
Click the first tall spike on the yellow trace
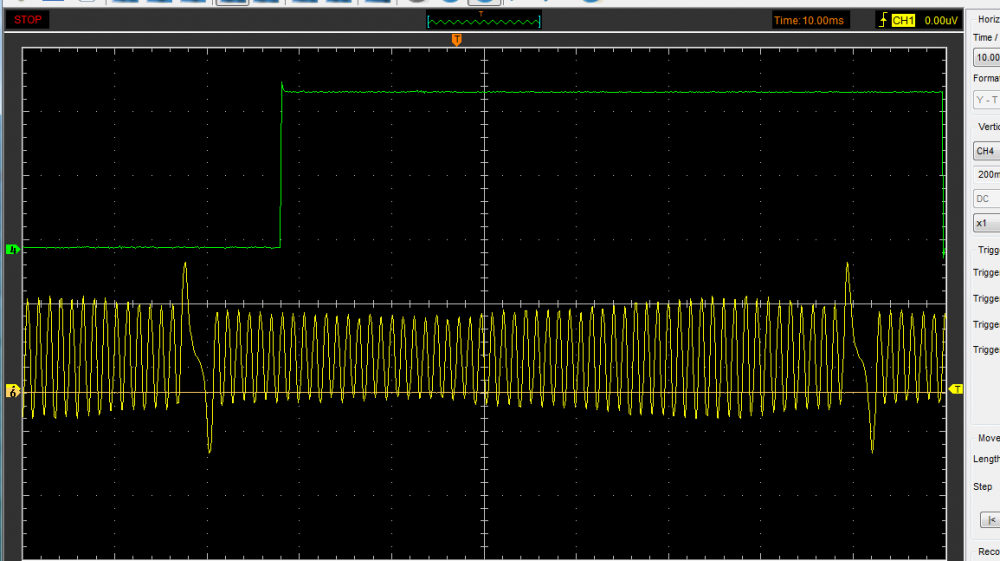185,270
